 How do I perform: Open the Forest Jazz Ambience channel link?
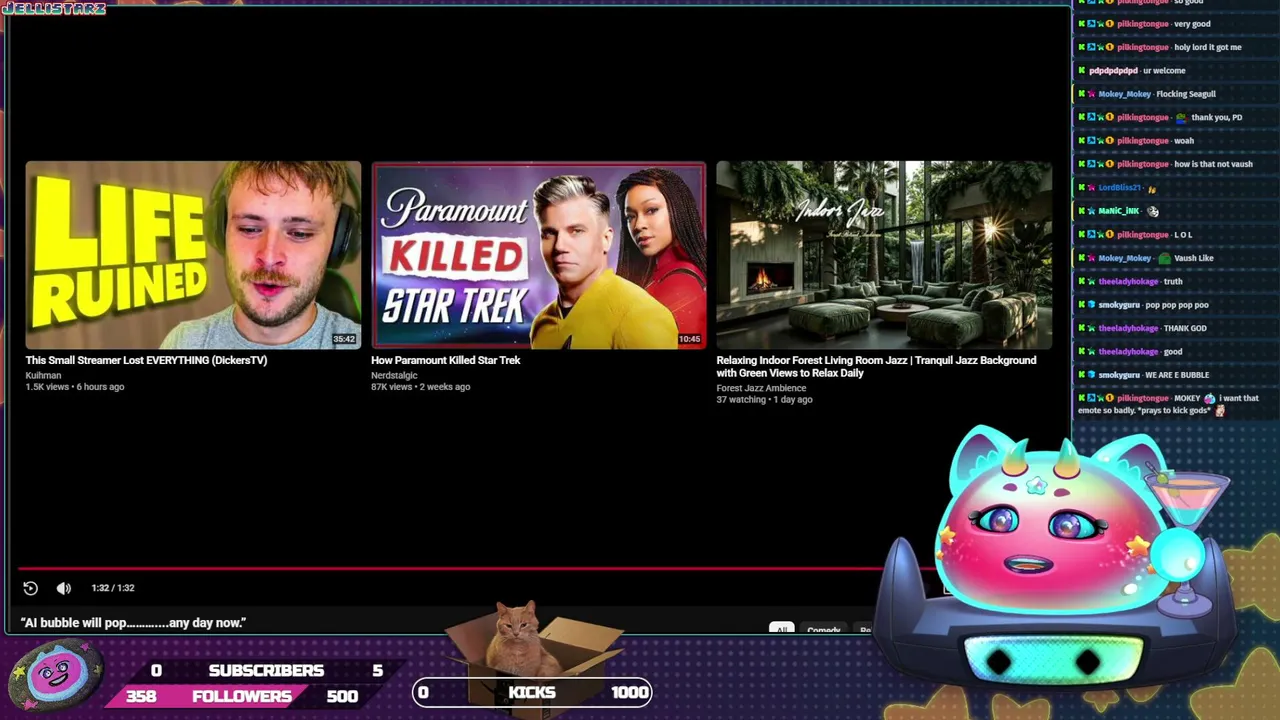[761, 388]
